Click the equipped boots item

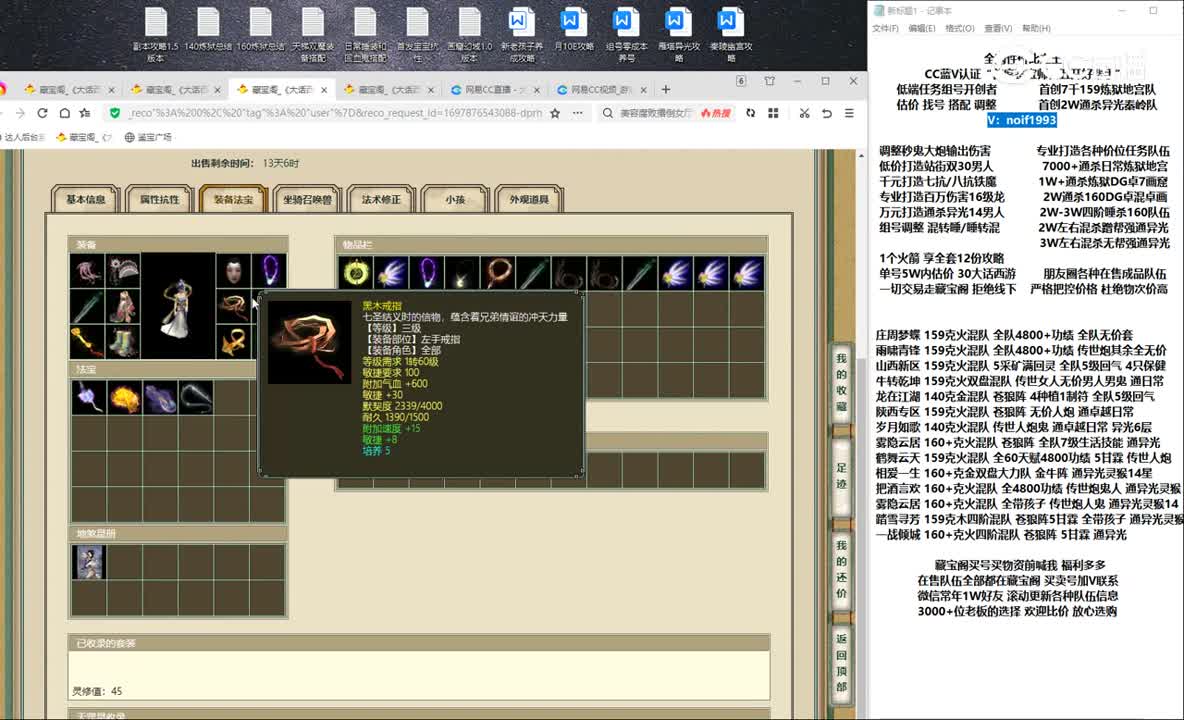(x=122, y=341)
